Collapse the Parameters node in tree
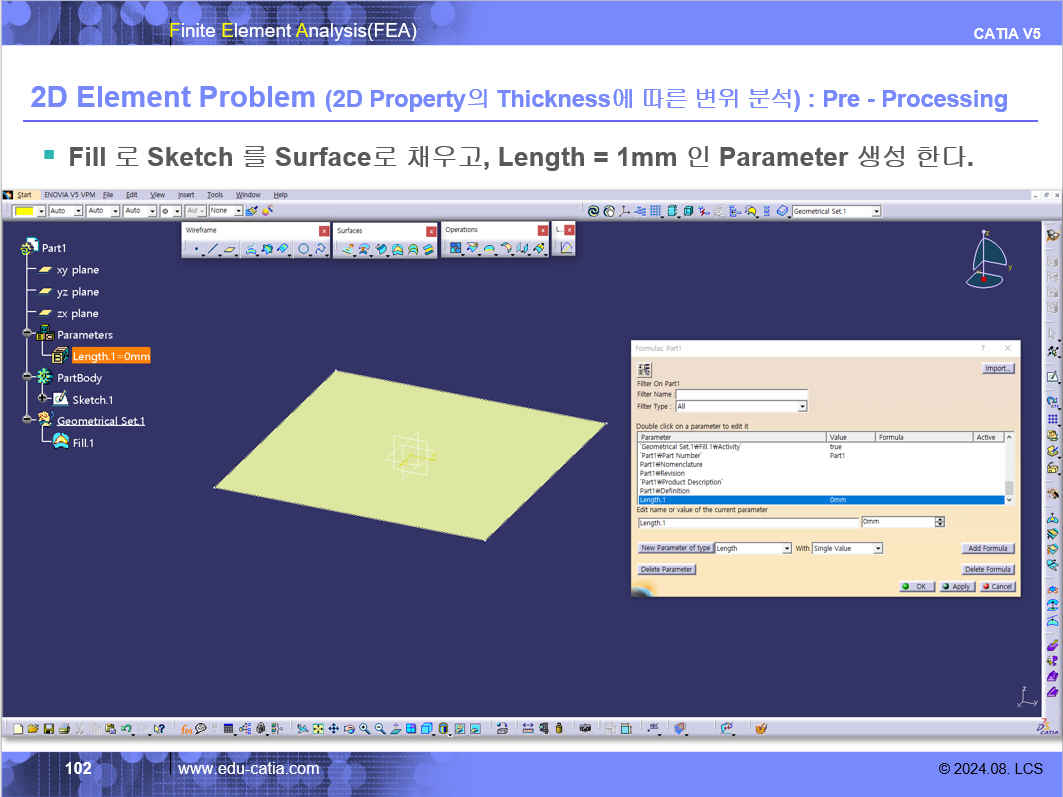 click(x=28, y=334)
